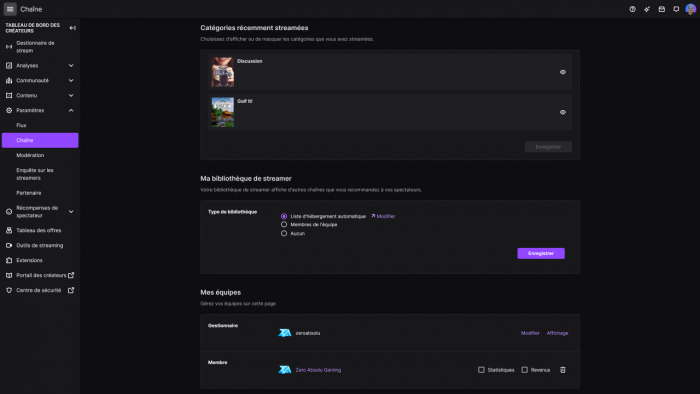The height and width of the screenshot is (394, 700).
Task: Click external link icon beside Portail des créateurs
Action: pos(71,275)
